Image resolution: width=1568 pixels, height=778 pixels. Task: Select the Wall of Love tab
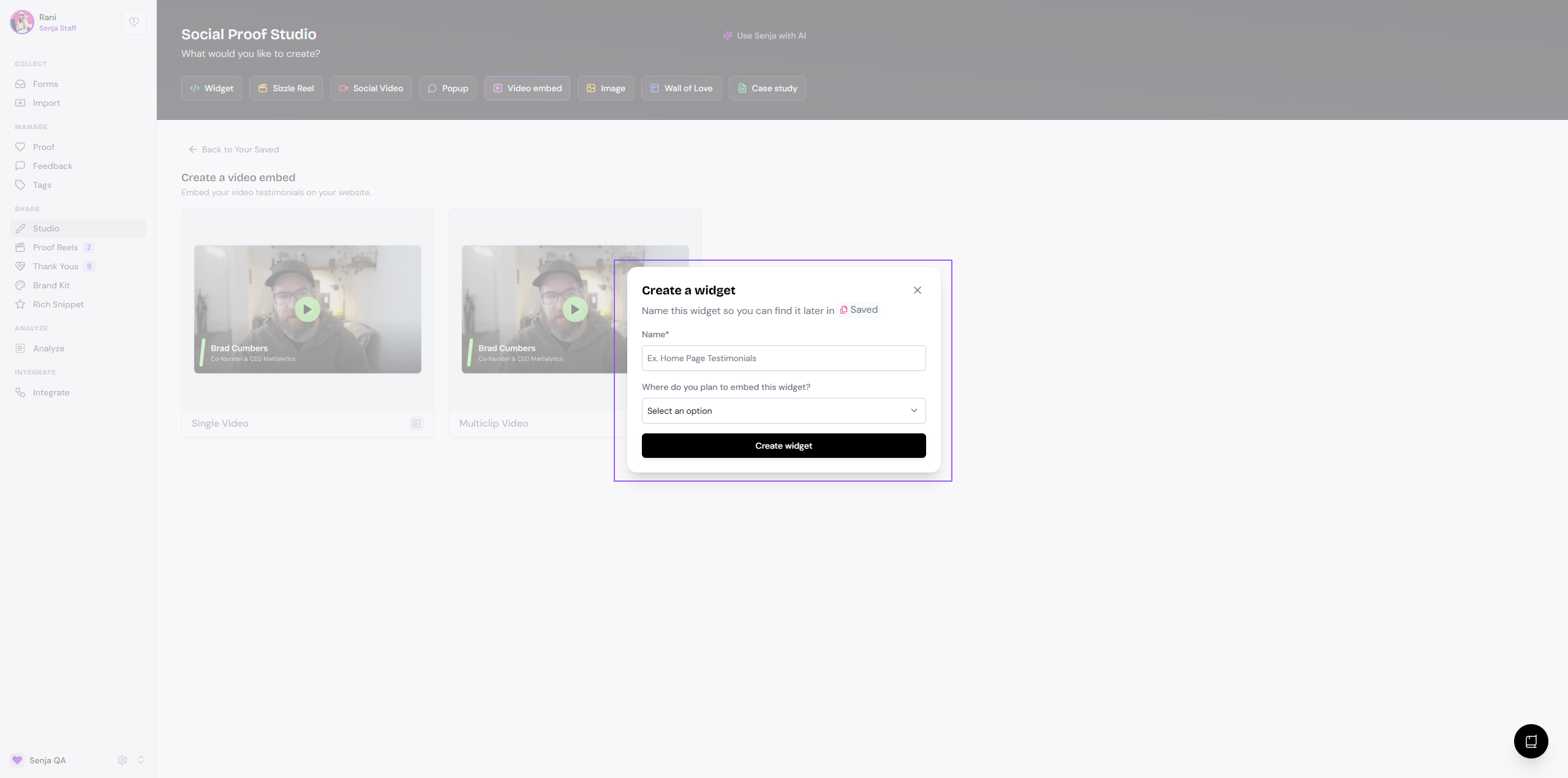pyautogui.click(x=681, y=88)
